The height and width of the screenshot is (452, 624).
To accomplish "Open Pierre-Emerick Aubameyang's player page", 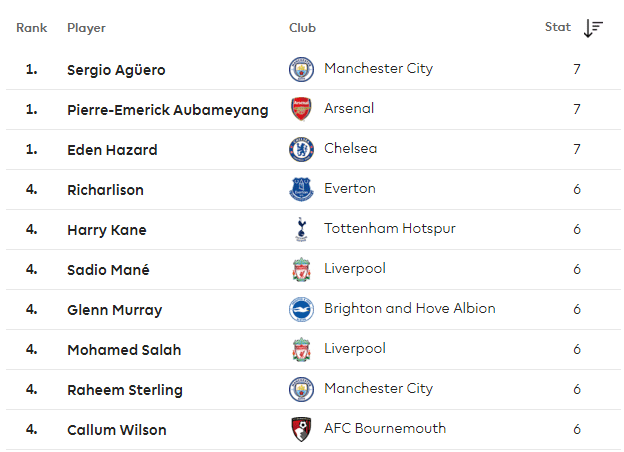I will pos(168,110).
